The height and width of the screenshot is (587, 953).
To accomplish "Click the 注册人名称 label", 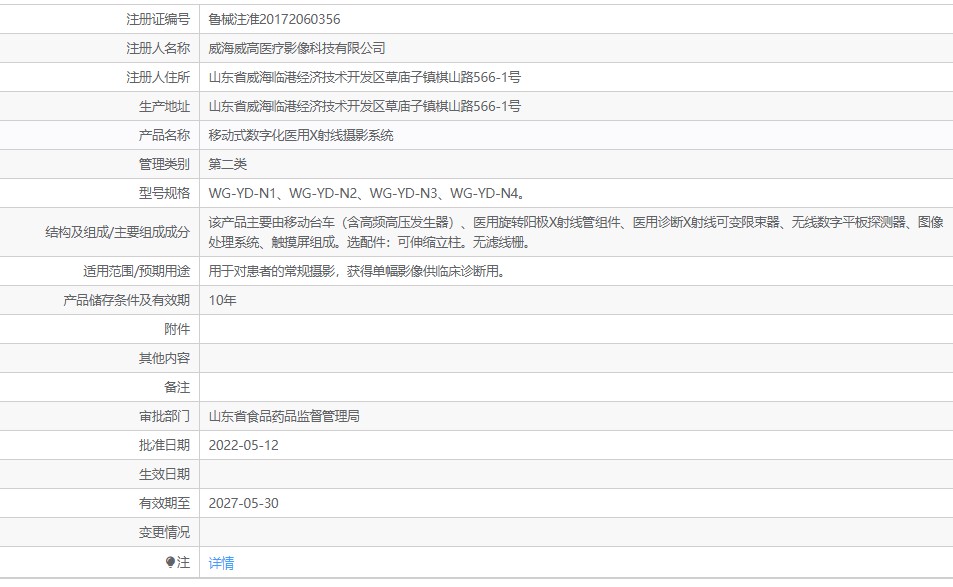I will [x=158, y=48].
